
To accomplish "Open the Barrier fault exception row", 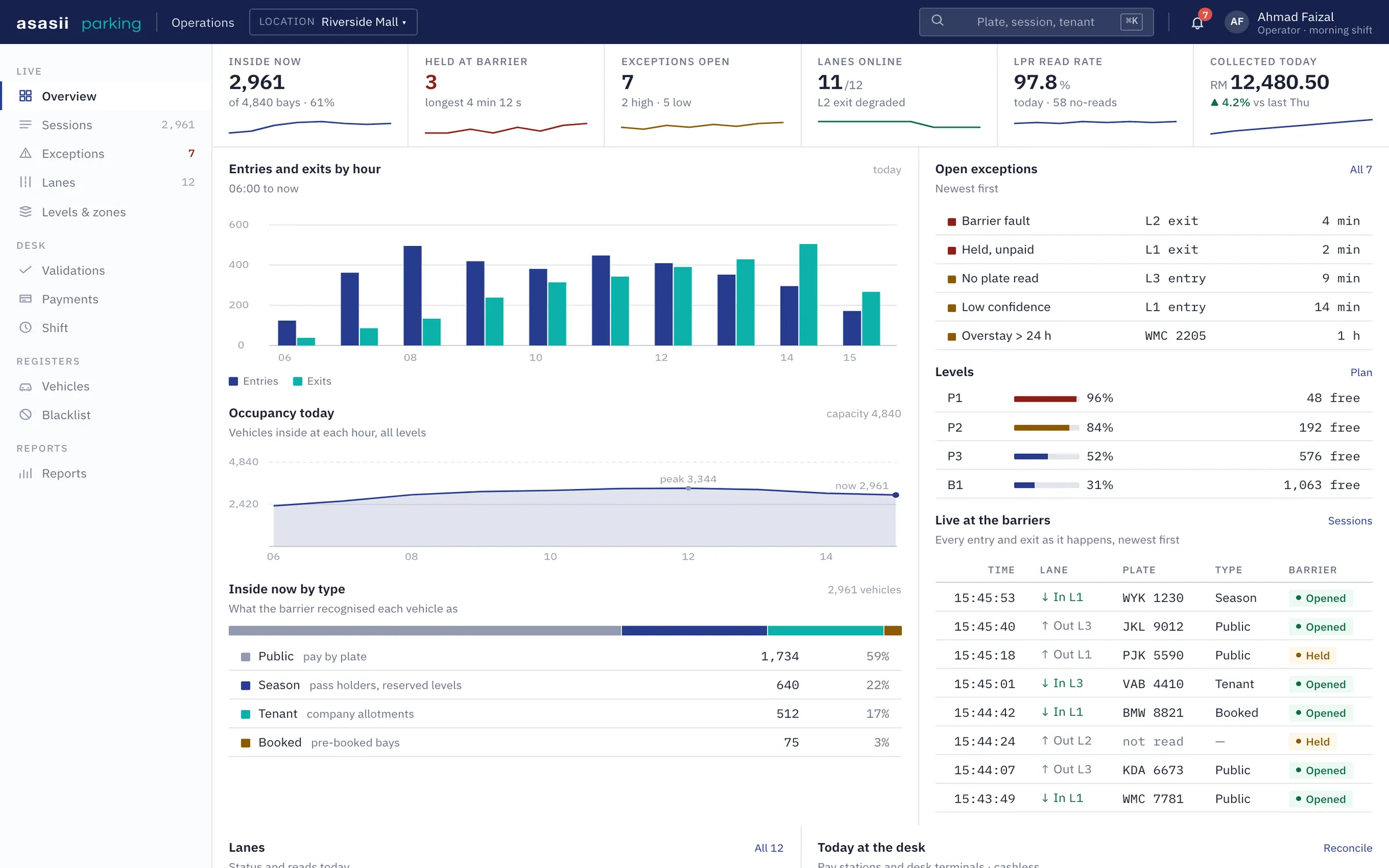I will (x=1153, y=221).
